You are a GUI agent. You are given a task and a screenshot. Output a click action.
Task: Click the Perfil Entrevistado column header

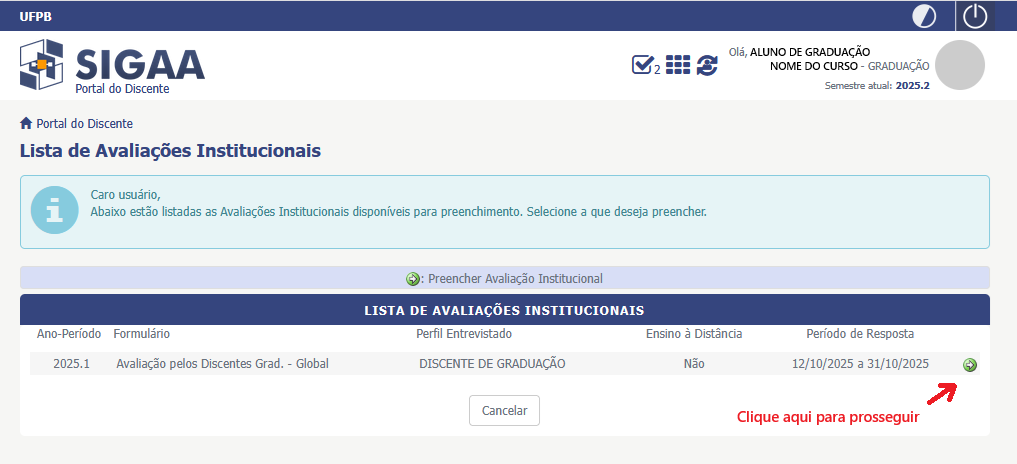[x=464, y=333]
